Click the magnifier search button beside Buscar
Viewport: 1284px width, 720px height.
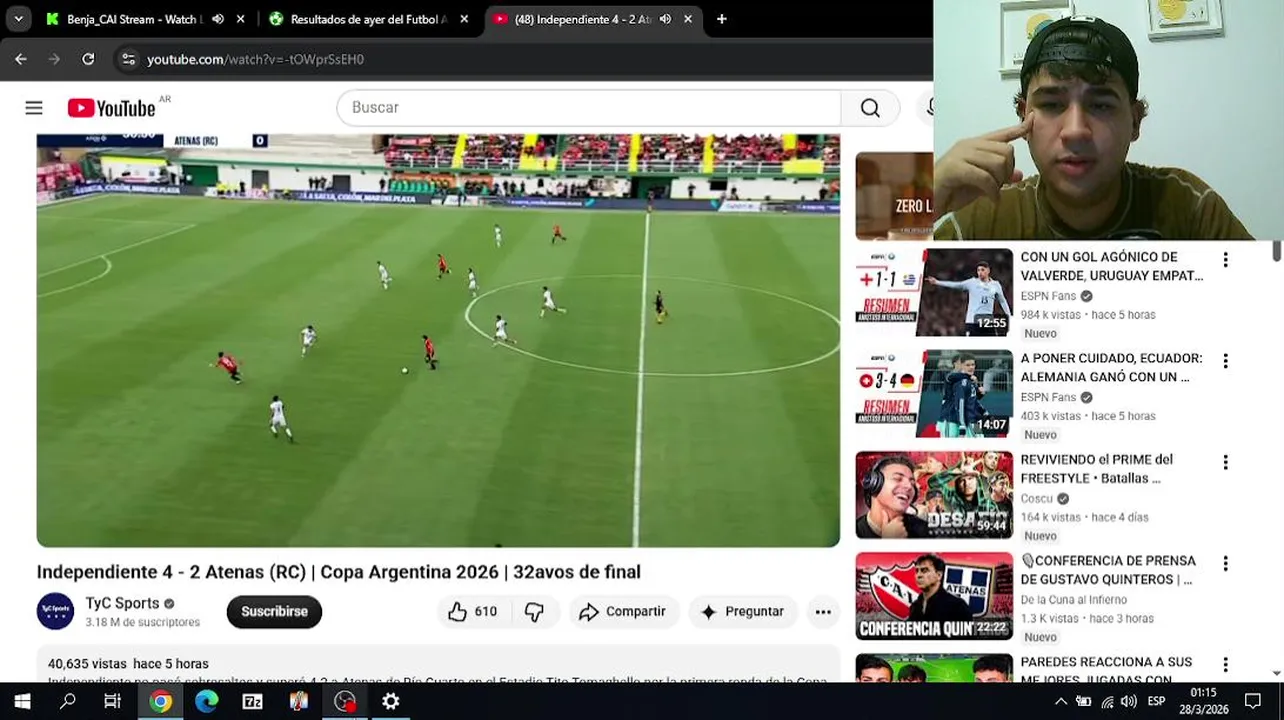click(x=870, y=108)
